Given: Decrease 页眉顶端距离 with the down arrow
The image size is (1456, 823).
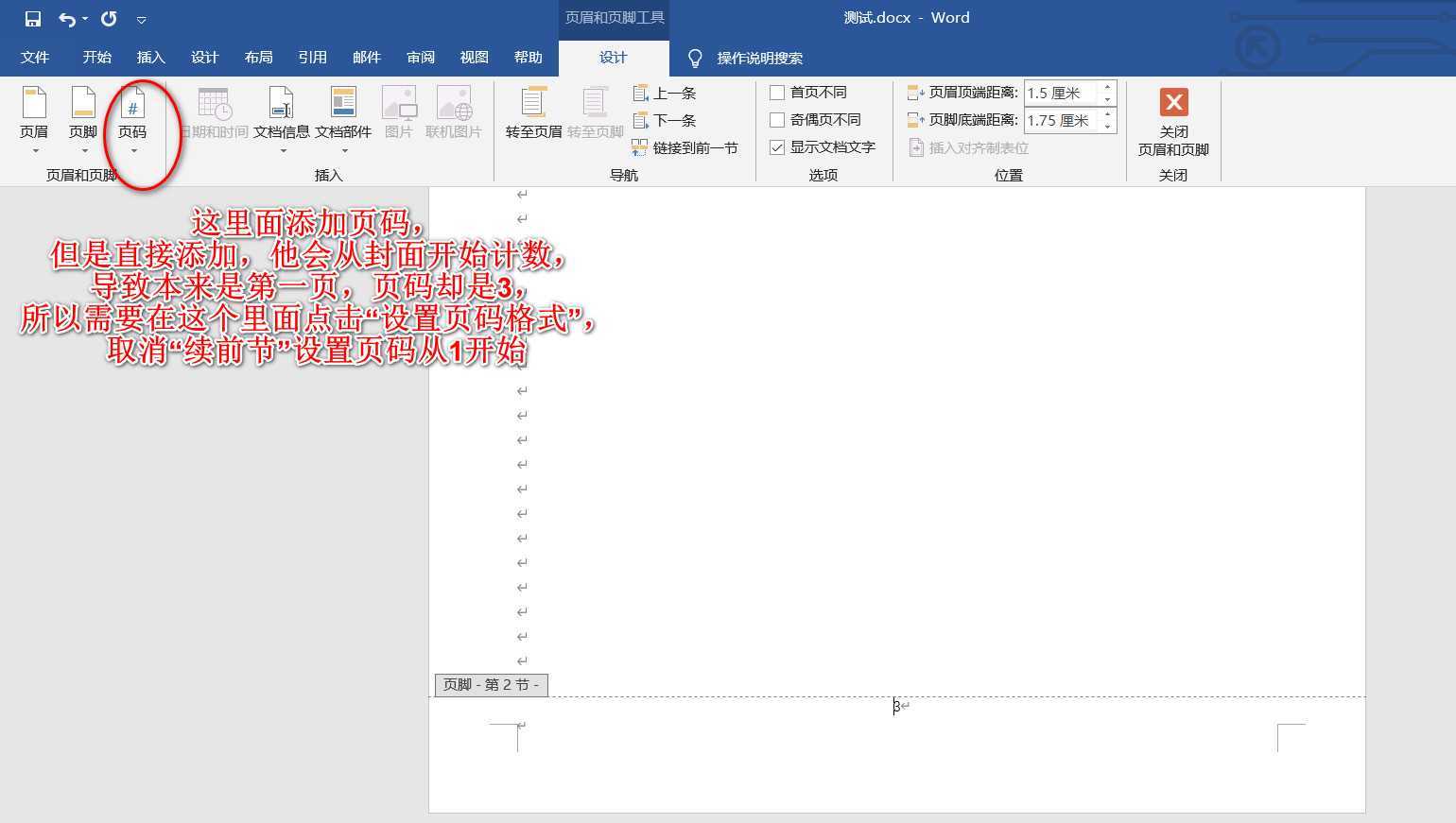Looking at the screenshot, I should tap(1108, 99).
